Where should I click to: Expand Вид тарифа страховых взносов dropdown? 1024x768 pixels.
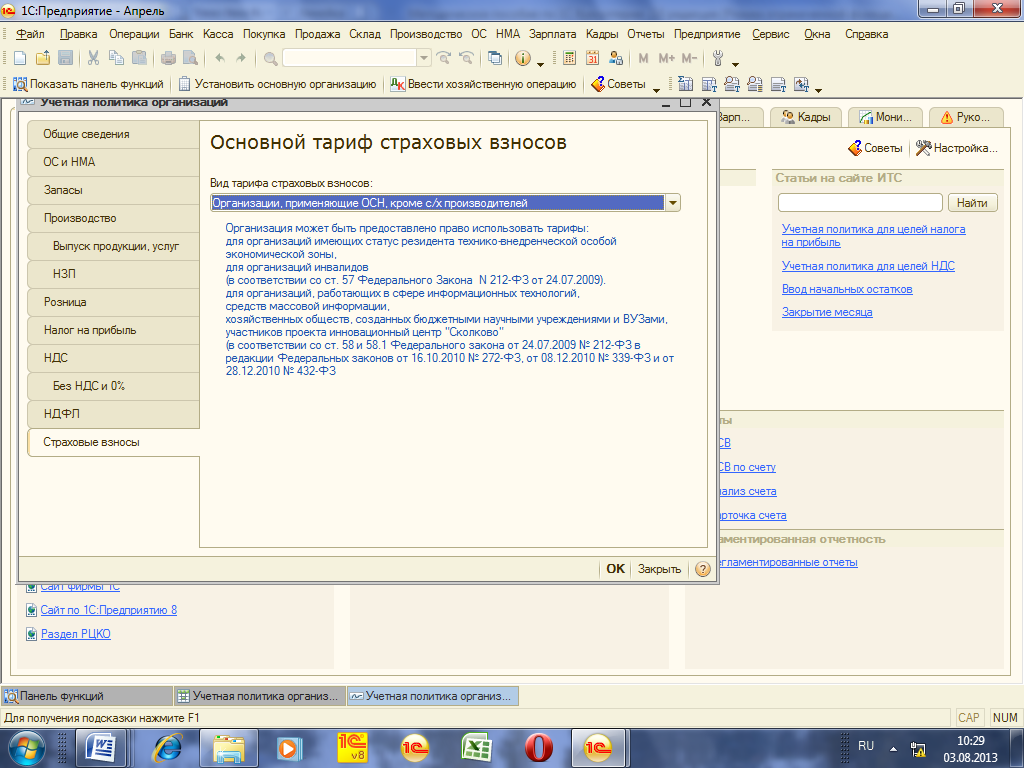point(673,203)
